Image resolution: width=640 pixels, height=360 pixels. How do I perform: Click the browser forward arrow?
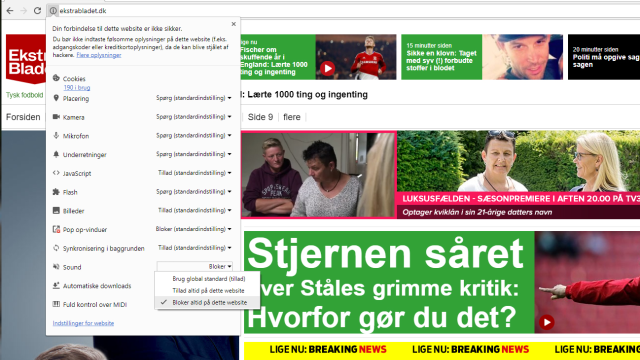(24, 11)
